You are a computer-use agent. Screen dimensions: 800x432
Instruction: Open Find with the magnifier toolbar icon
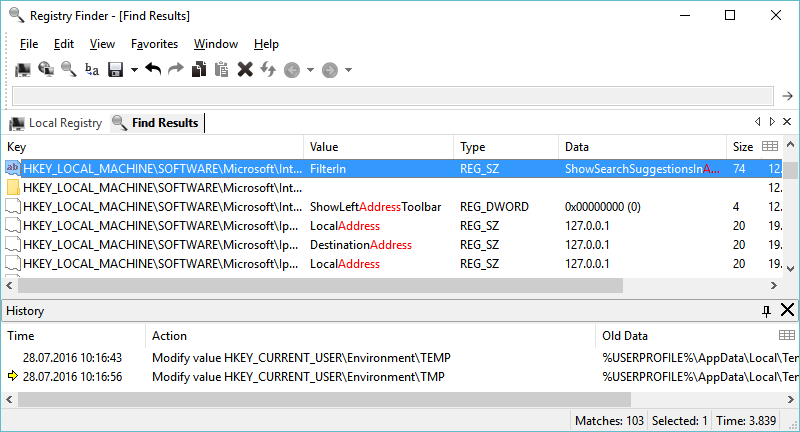point(68,69)
